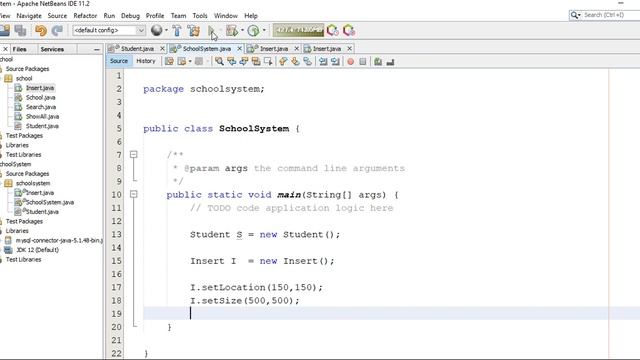Select Insert.java under school package
The height and width of the screenshot is (360, 640).
pos(40,88)
